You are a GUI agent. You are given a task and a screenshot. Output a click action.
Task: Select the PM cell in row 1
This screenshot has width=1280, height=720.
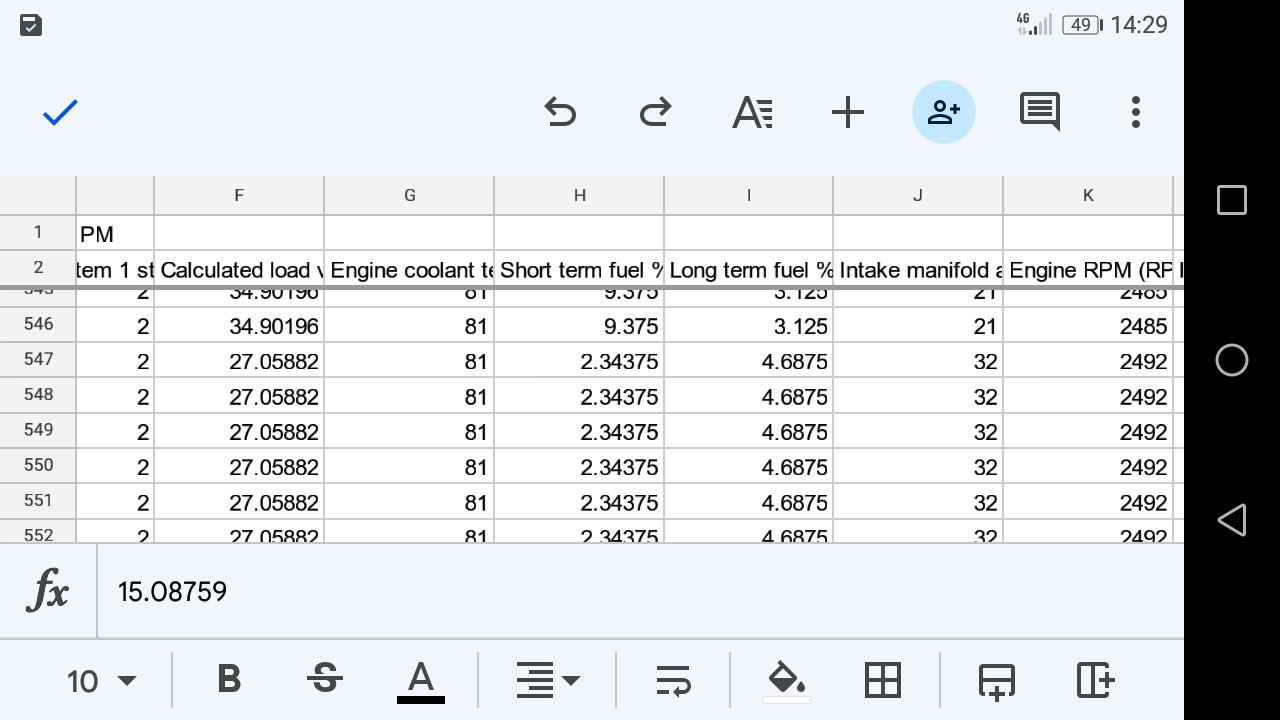click(x=115, y=233)
